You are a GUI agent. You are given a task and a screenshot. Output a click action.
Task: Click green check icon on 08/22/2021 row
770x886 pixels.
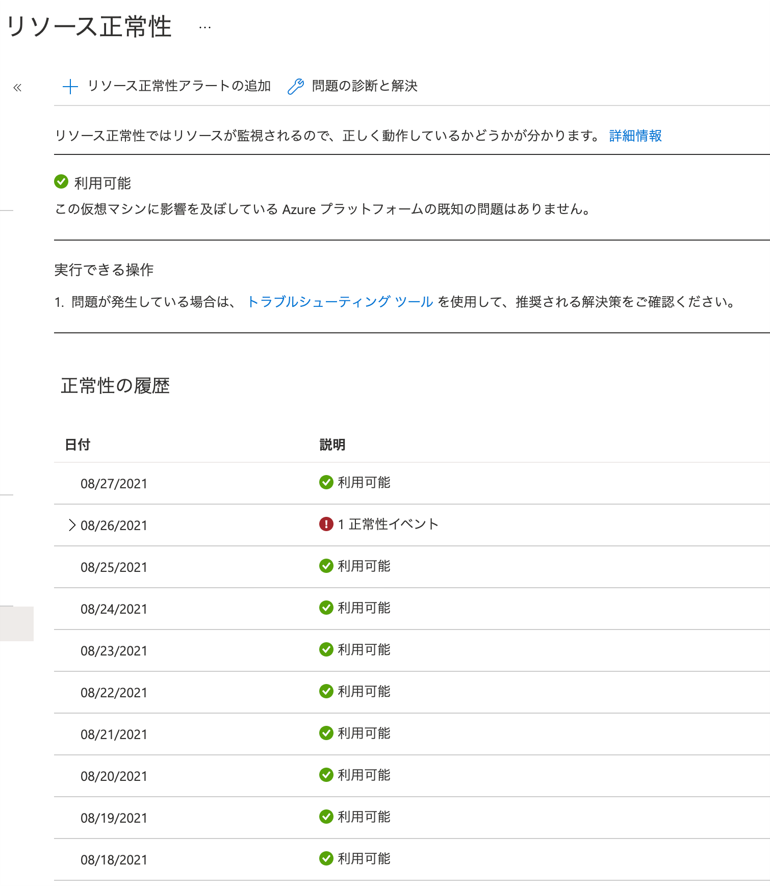326,692
